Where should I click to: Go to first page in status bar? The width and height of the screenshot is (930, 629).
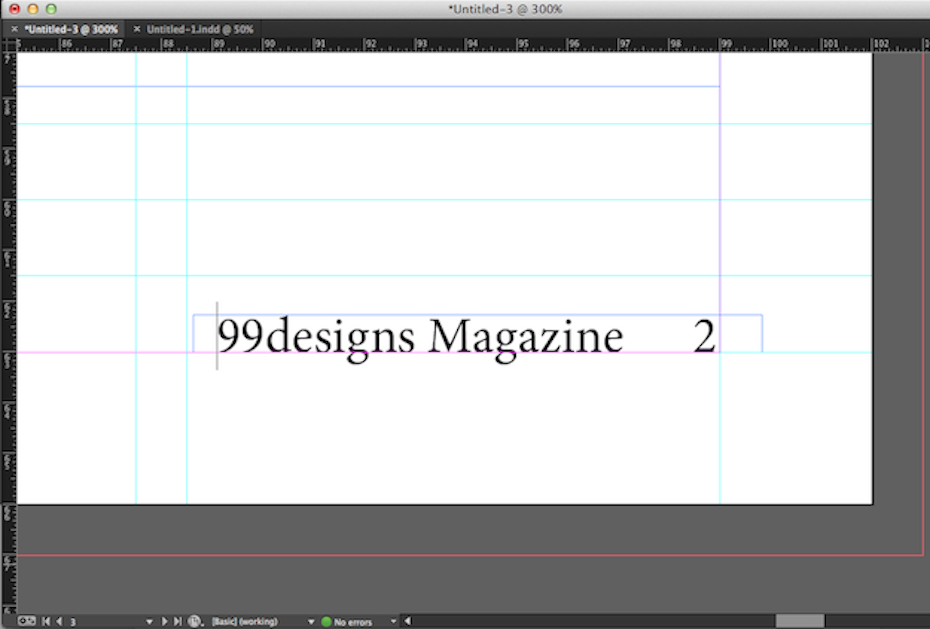(x=45, y=621)
